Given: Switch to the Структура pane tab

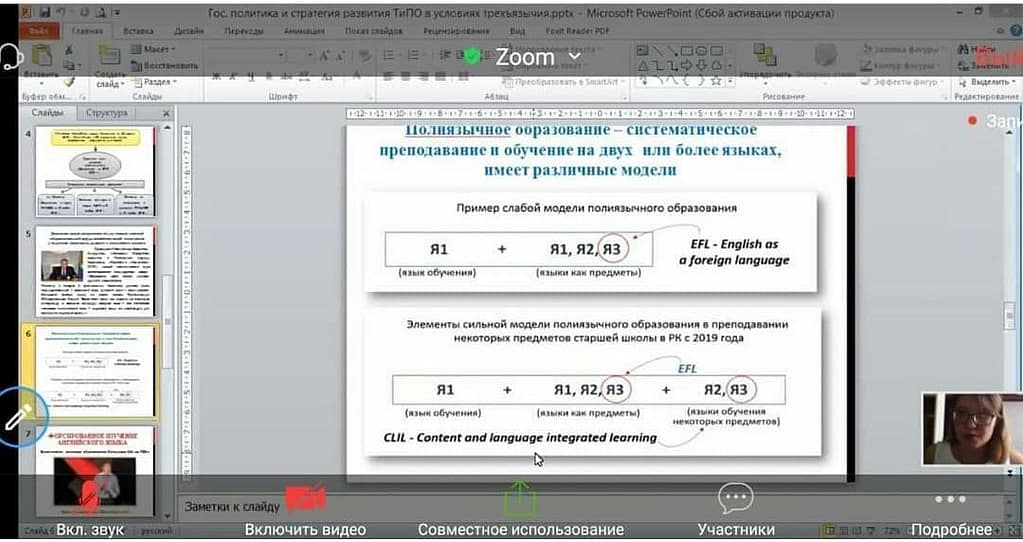Looking at the screenshot, I should pos(106,113).
